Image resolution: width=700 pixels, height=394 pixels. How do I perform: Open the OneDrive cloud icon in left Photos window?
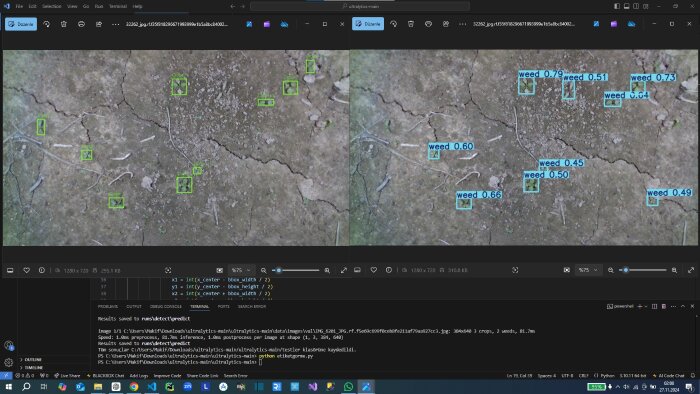point(284,24)
